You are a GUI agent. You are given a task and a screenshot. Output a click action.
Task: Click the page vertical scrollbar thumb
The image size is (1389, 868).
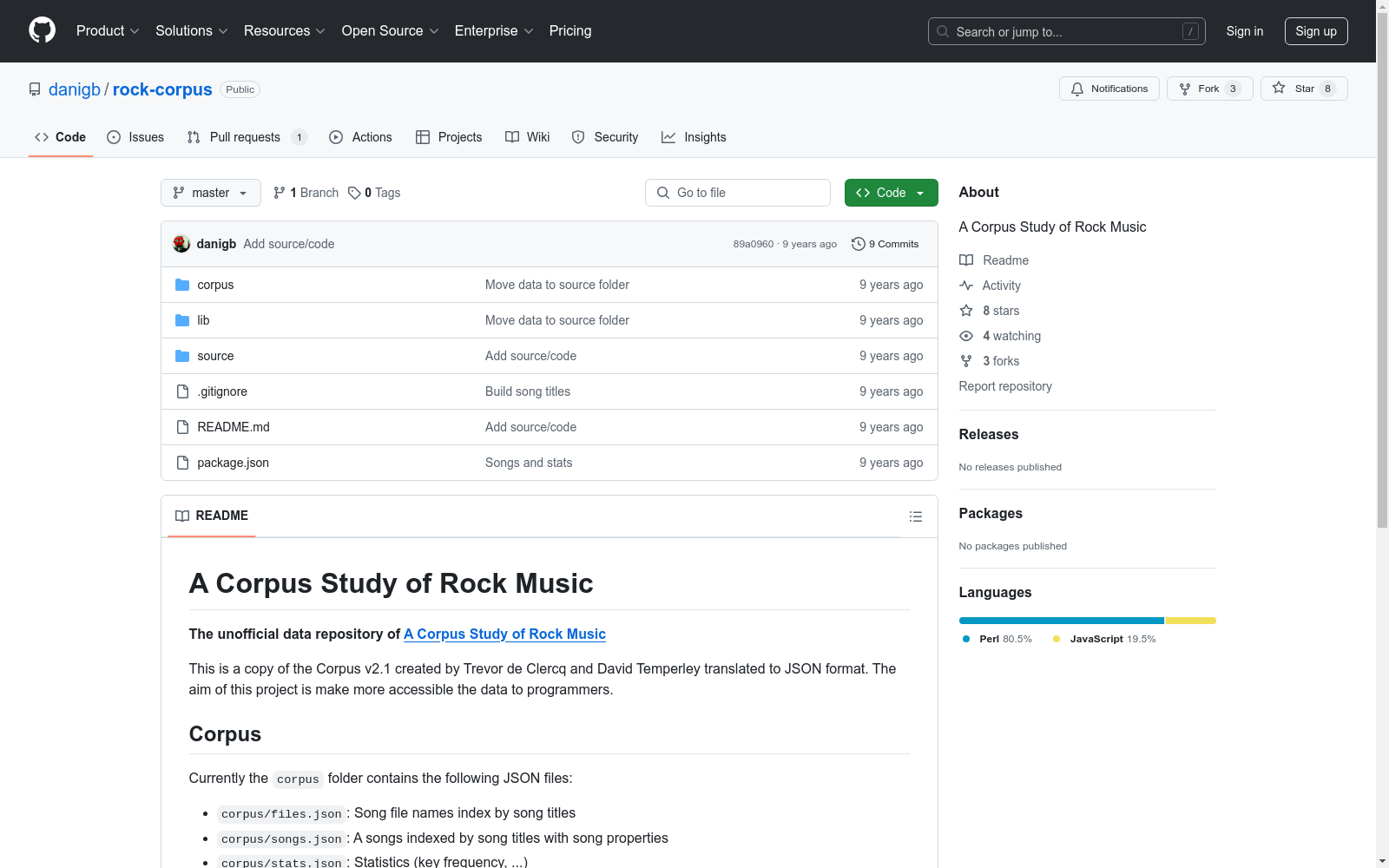tap(1382, 269)
